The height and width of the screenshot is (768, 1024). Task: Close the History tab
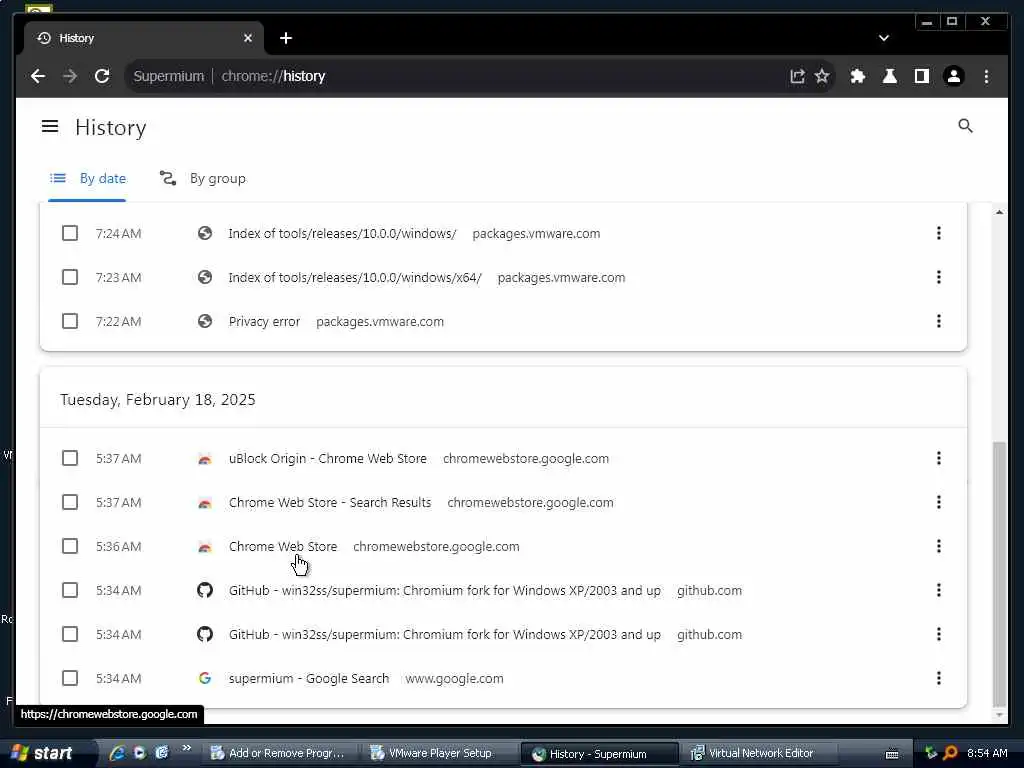(248, 38)
